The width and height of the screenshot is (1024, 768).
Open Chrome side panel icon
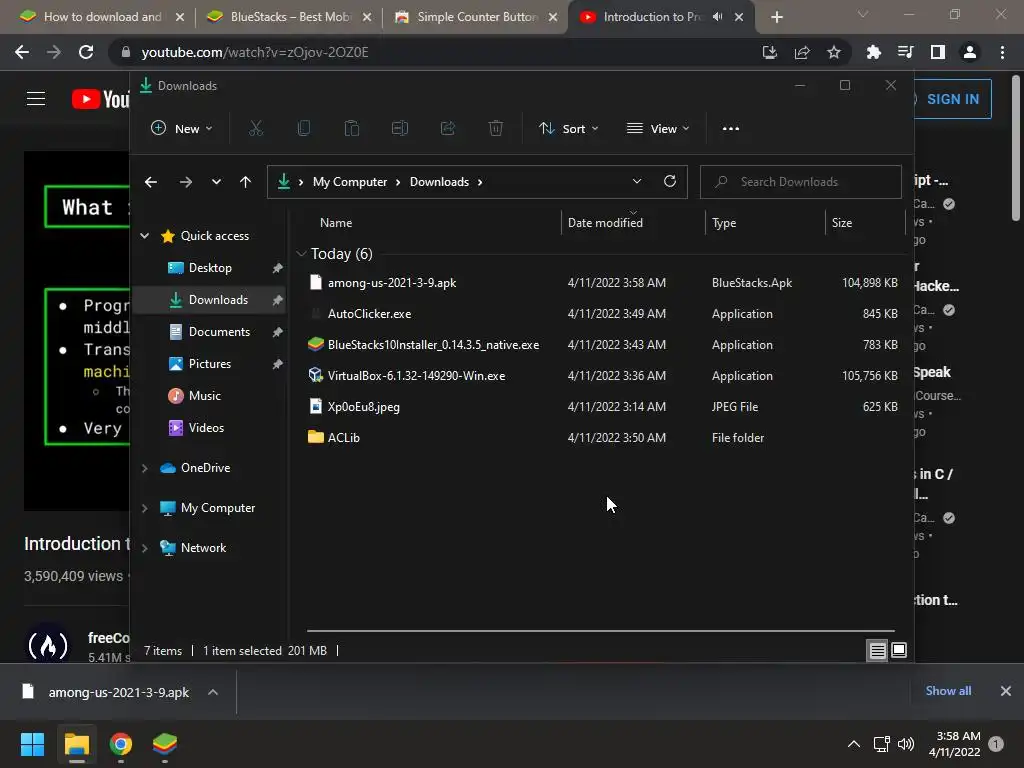point(938,52)
